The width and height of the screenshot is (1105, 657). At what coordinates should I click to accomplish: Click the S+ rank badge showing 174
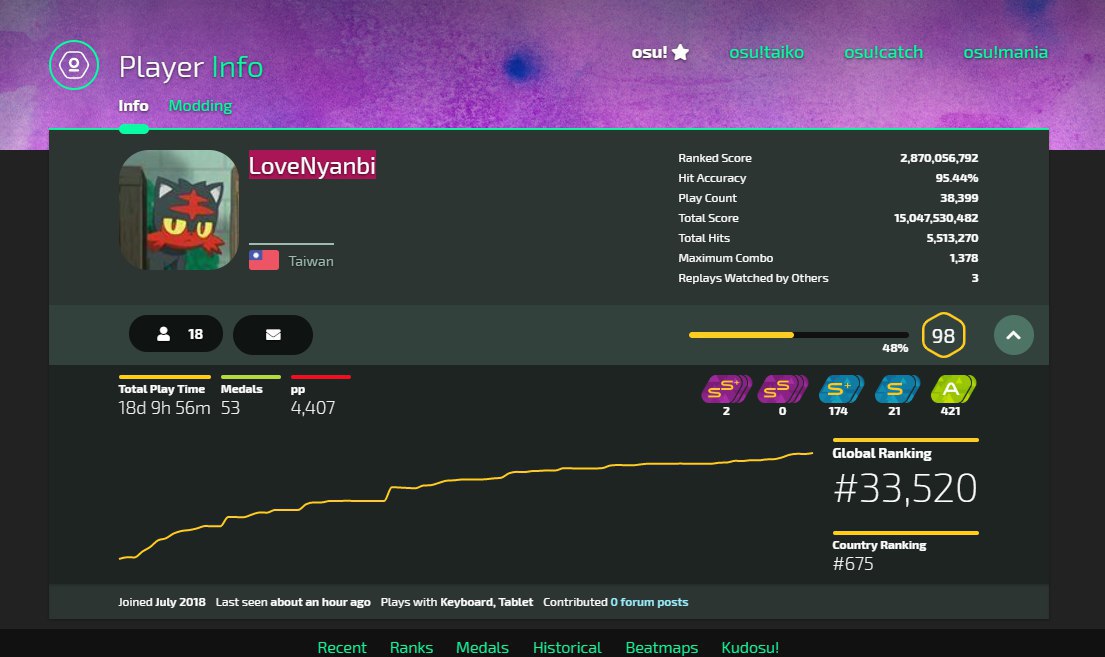pos(840,389)
